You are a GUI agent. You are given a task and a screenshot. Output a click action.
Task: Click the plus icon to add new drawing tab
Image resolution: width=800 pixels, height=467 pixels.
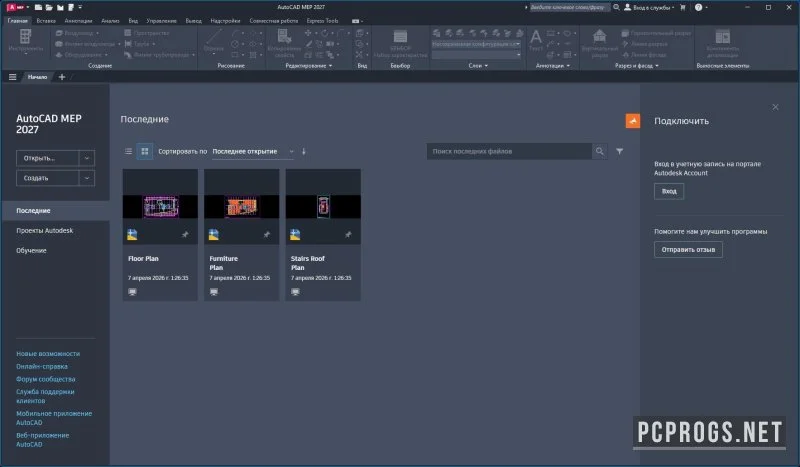point(62,77)
